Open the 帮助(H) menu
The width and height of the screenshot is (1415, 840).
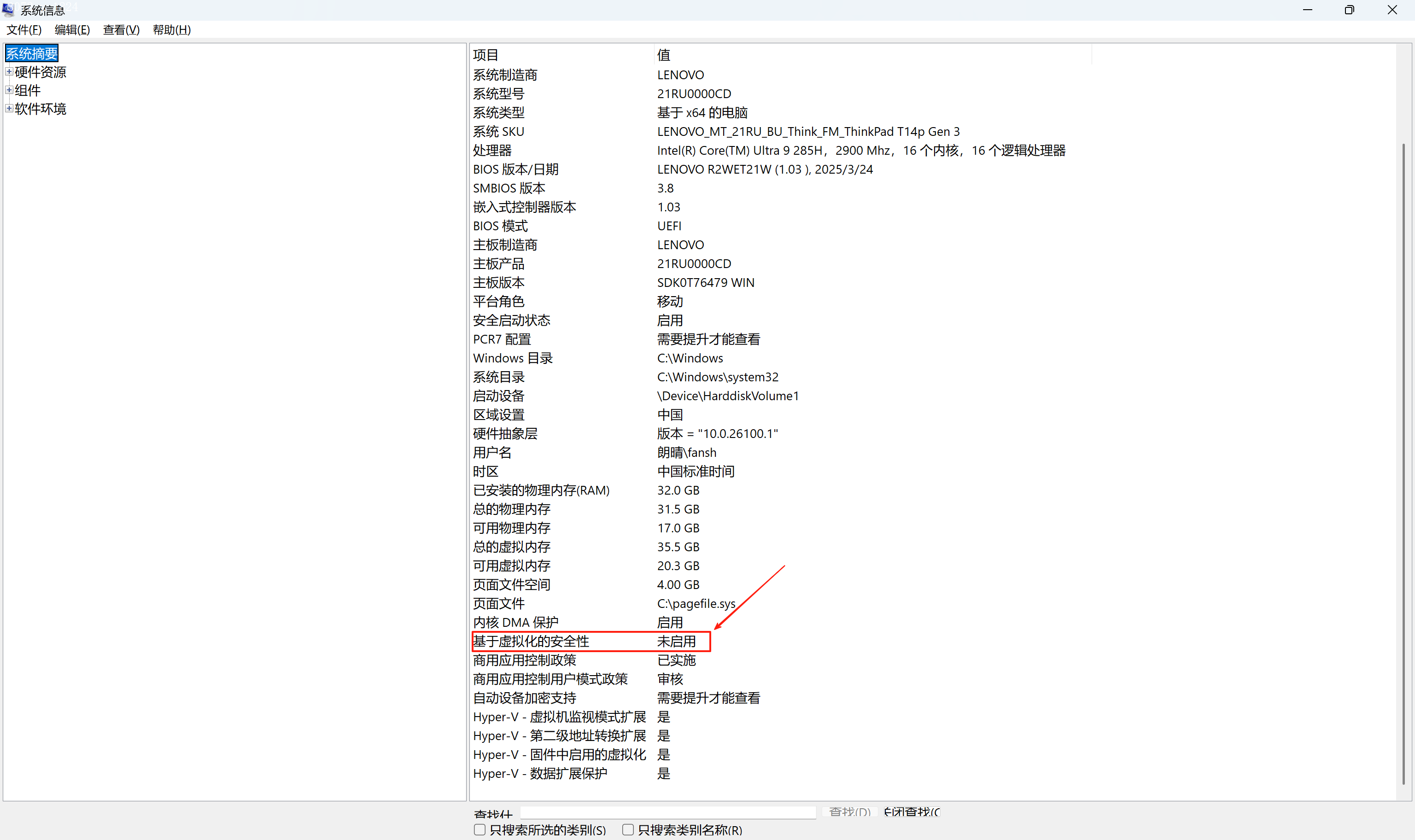pyautogui.click(x=171, y=29)
